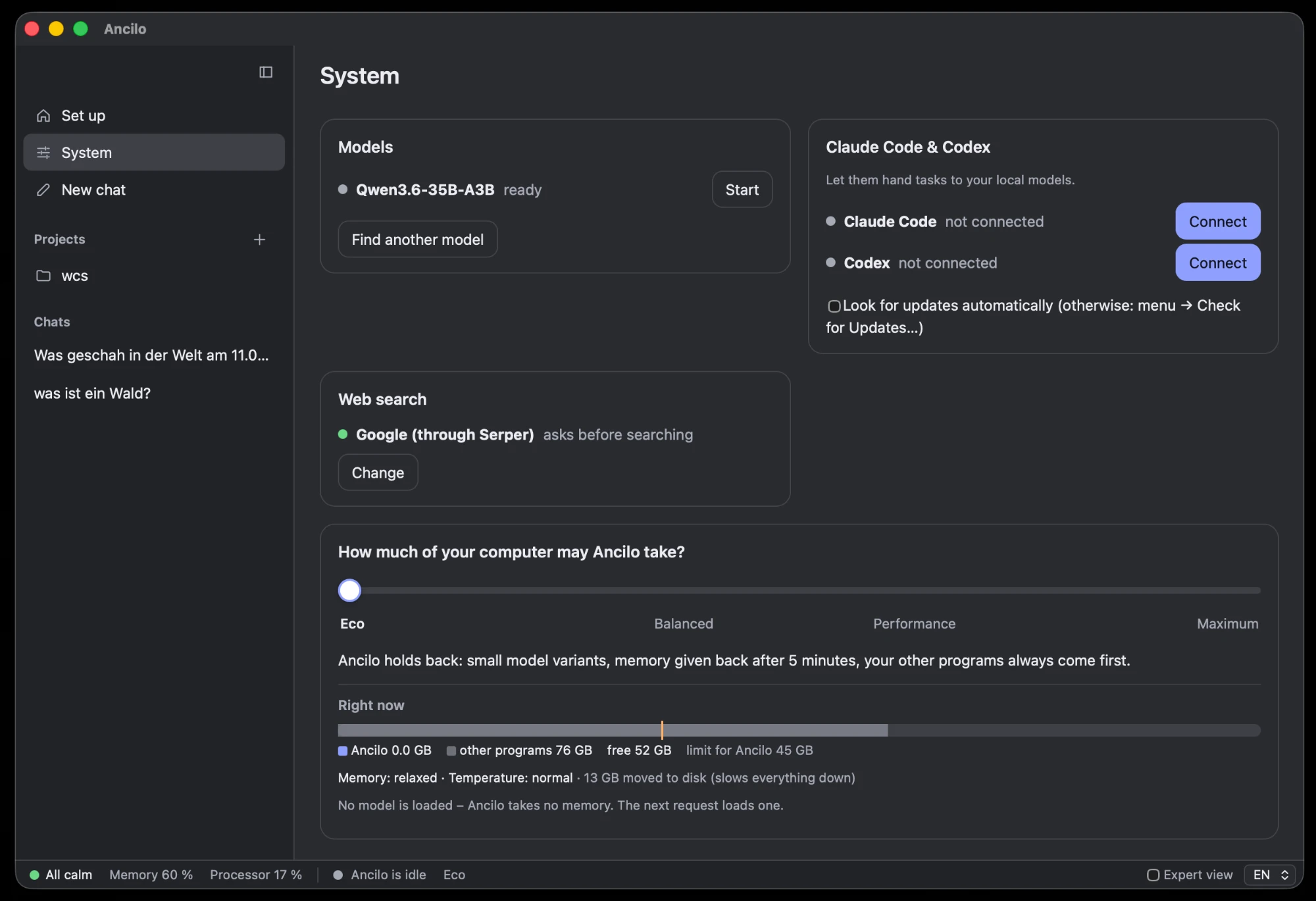The height and width of the screenshot is (901, 1316).
Task: Click the 'other programs 76 GB' legend
Action: tap(519, 750)
